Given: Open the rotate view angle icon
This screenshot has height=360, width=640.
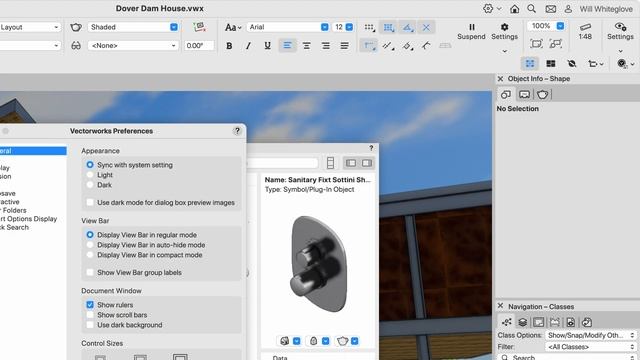Looking at the screenshot, I should 199,27.
